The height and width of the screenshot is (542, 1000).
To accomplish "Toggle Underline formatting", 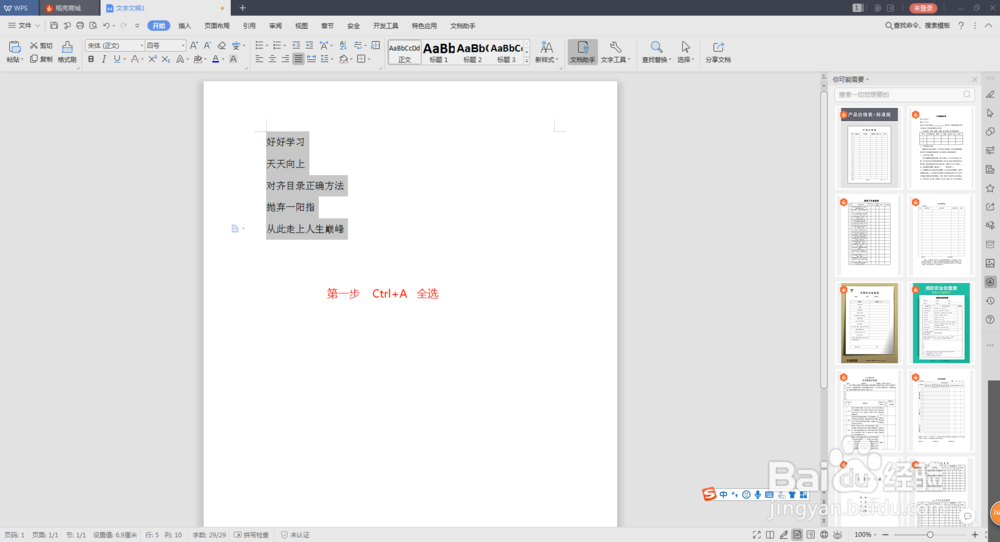I will click(117, 59).
